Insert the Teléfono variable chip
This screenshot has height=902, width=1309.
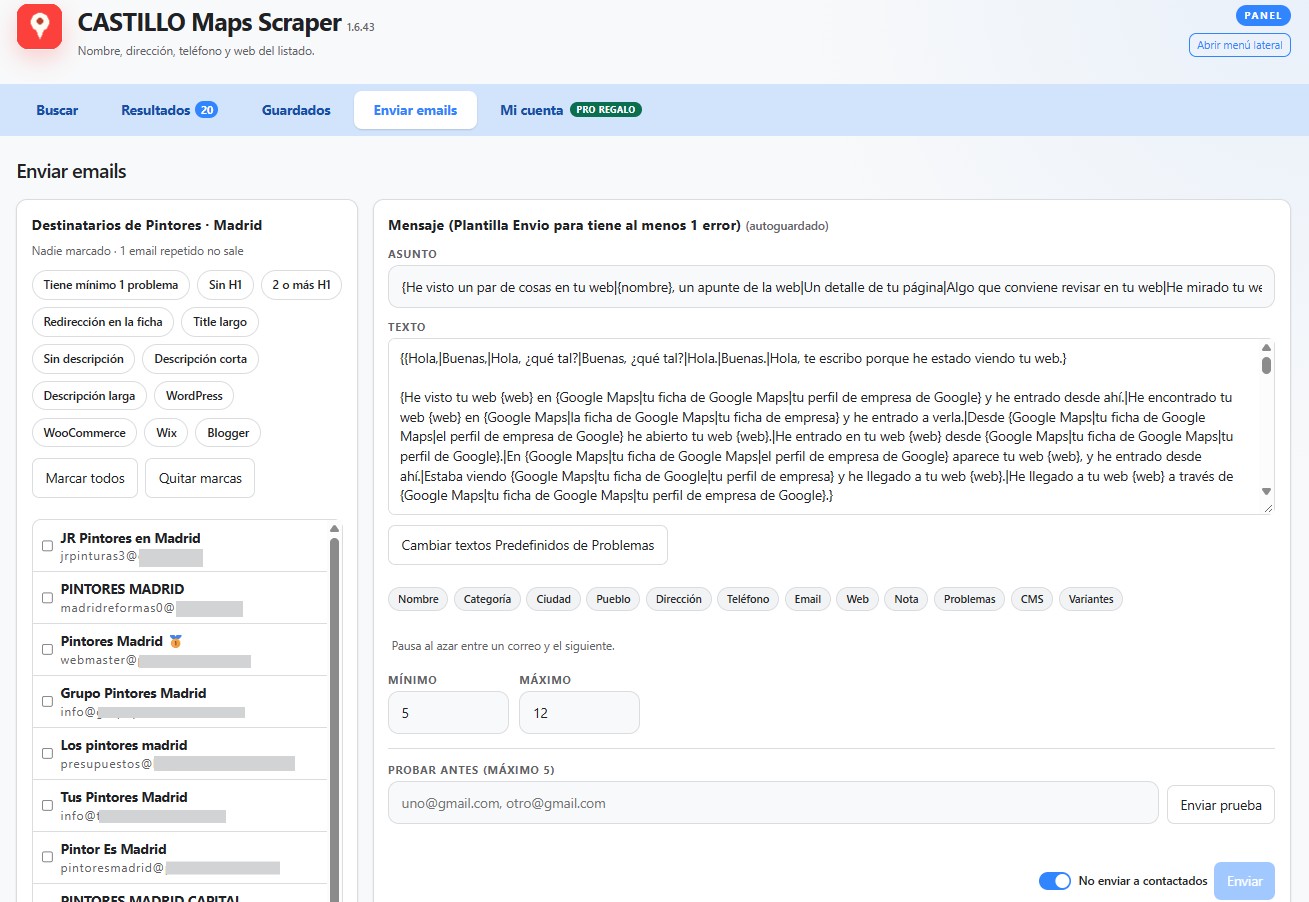click(x=748, y=599)
